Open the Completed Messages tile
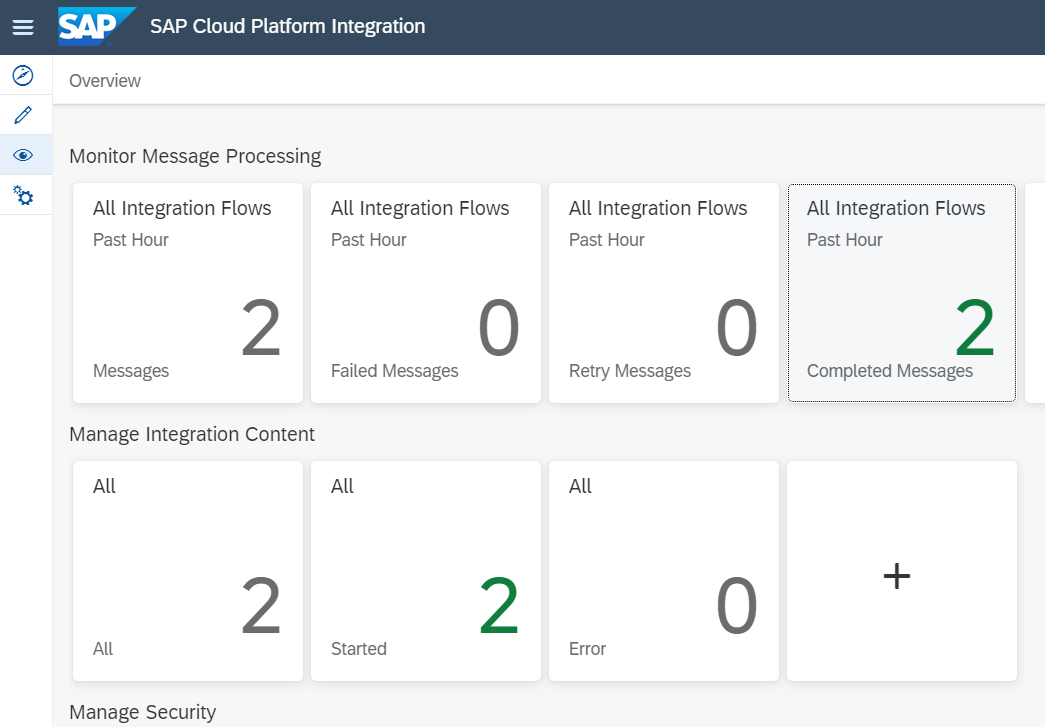The height and width of the screenshot is (727, 1045). [x=902, y=293]
